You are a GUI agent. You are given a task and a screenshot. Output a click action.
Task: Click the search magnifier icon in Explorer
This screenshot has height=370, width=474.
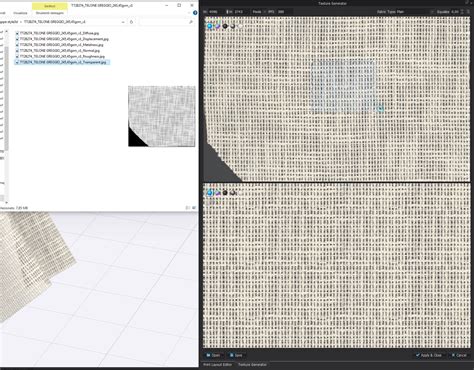click(x=191, y=22)
